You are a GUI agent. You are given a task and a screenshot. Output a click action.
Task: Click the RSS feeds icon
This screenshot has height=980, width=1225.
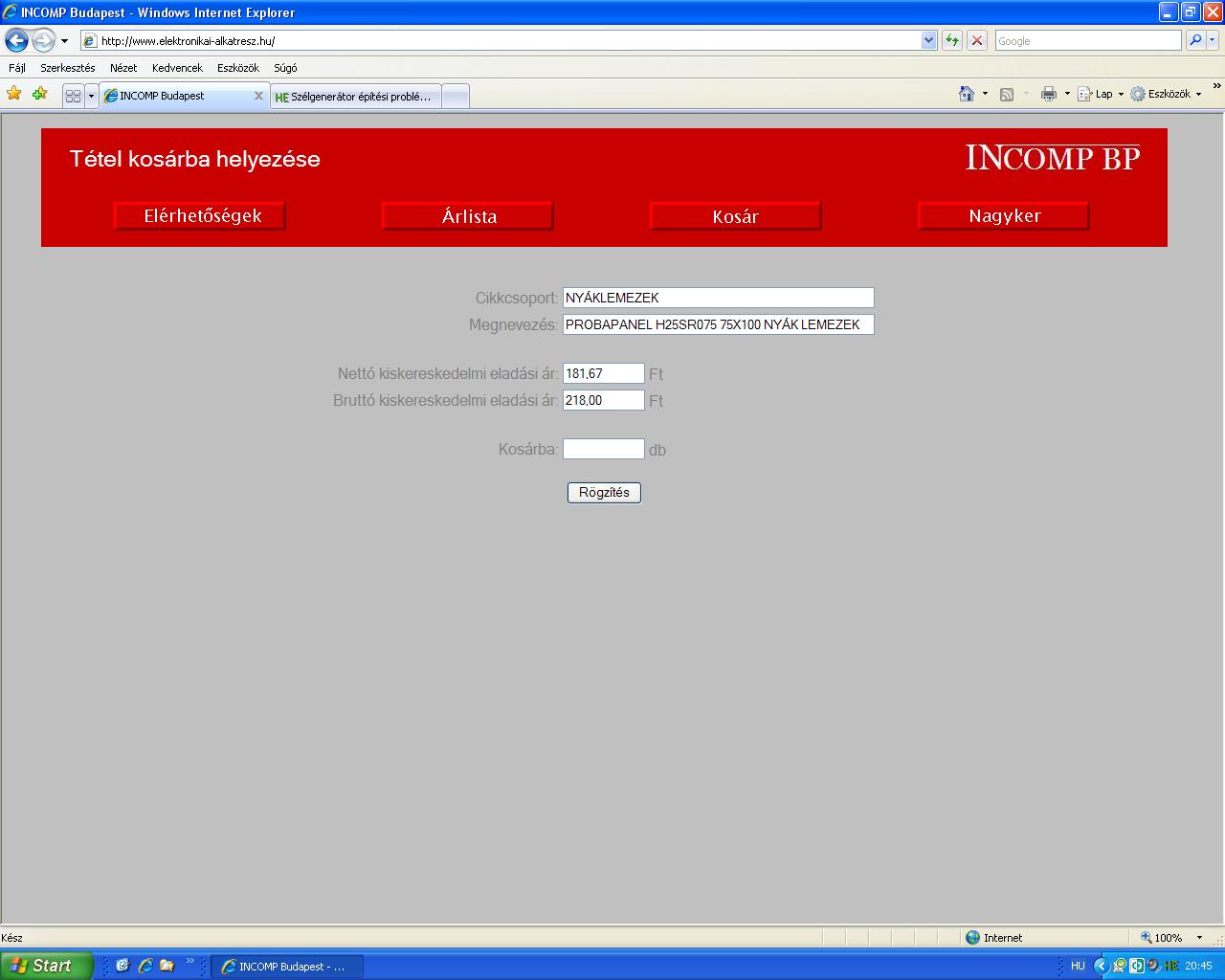1007,94
